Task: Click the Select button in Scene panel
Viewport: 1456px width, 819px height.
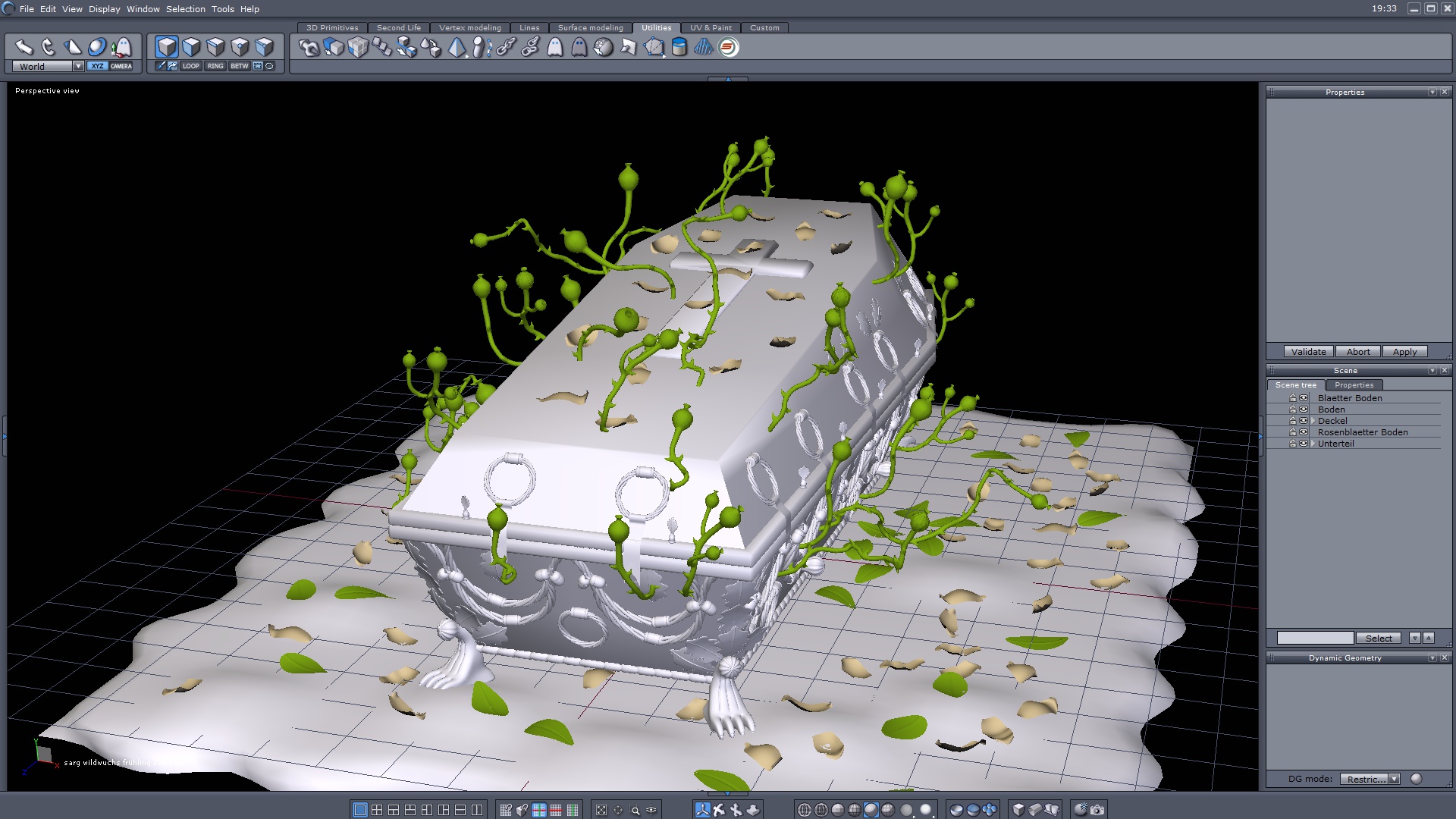Action: pos(1378,639)
